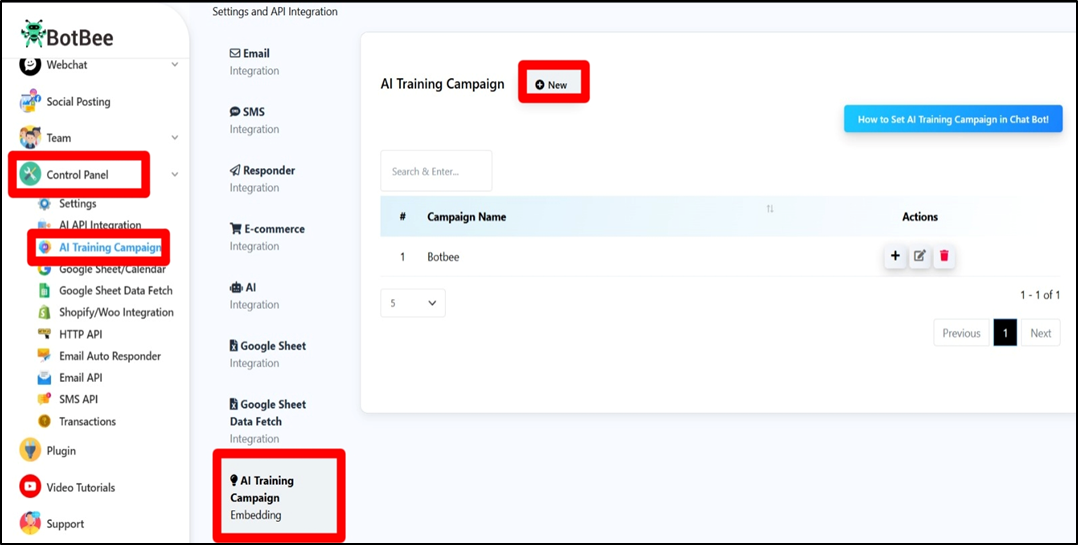Select the E-commerce Integration tab
This screenshot has width=1078, height=545.
[x=267, y=237]
